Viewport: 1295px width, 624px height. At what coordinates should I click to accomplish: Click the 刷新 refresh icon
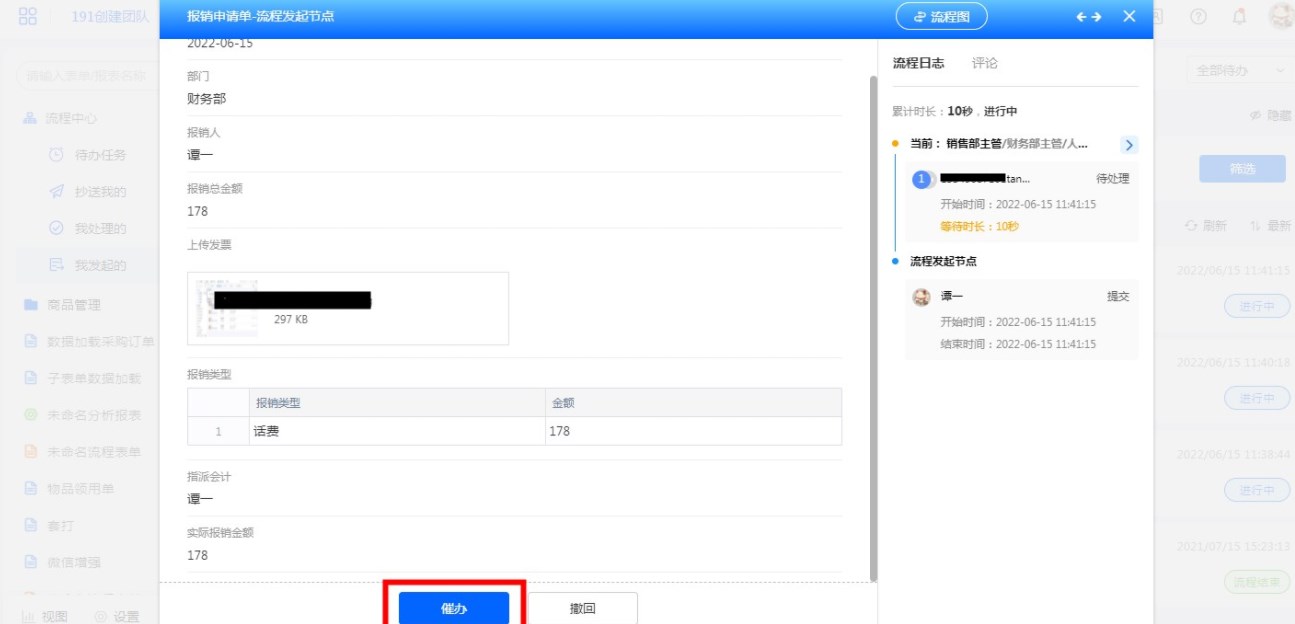tap(1191, 226)
